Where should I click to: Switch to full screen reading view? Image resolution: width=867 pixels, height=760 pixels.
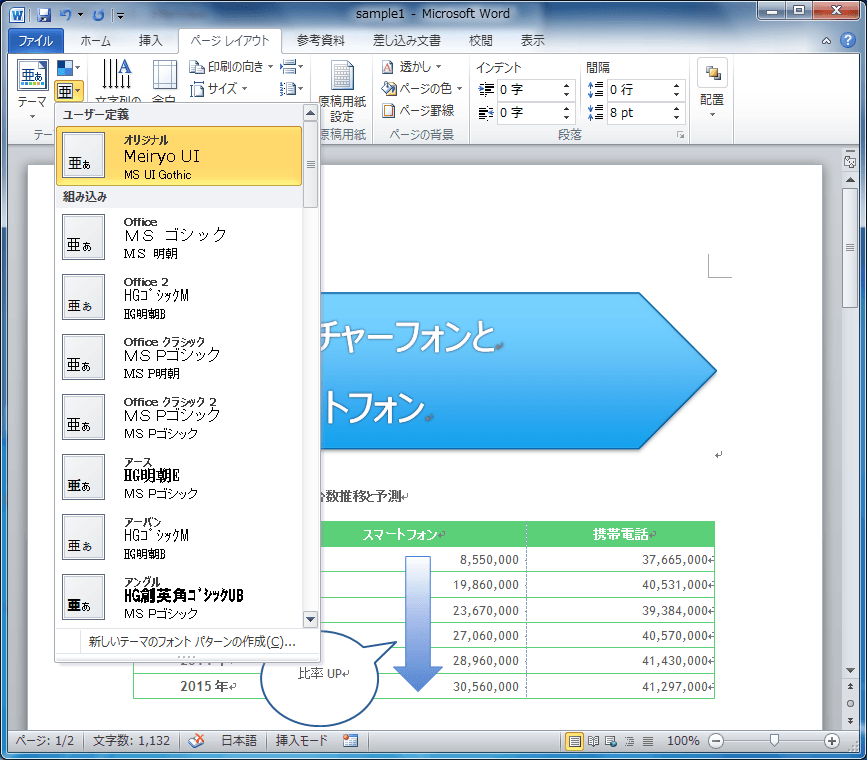pyautogui.click(x=593, y=741)
